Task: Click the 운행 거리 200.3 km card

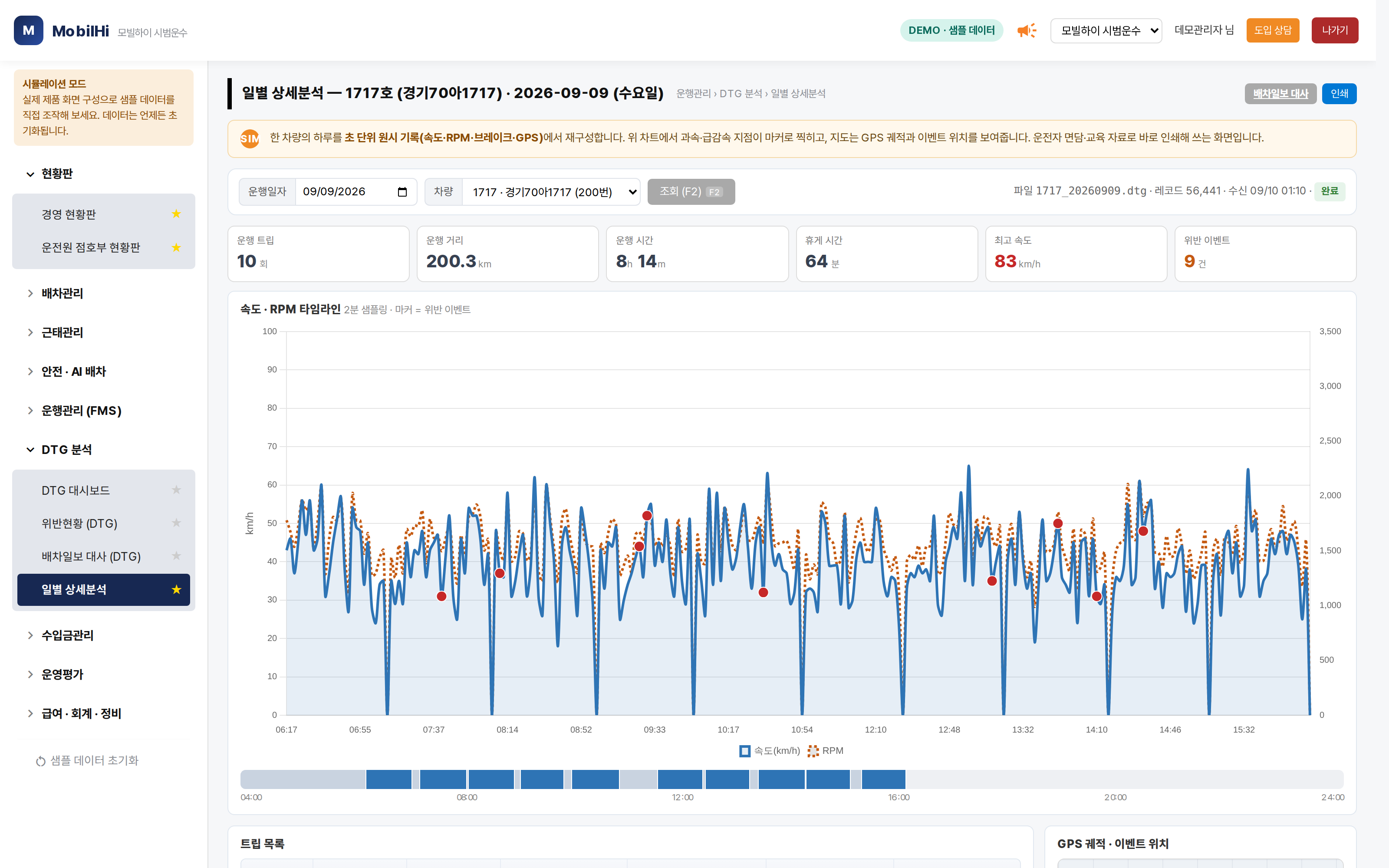Action: (x=507, y=254)
